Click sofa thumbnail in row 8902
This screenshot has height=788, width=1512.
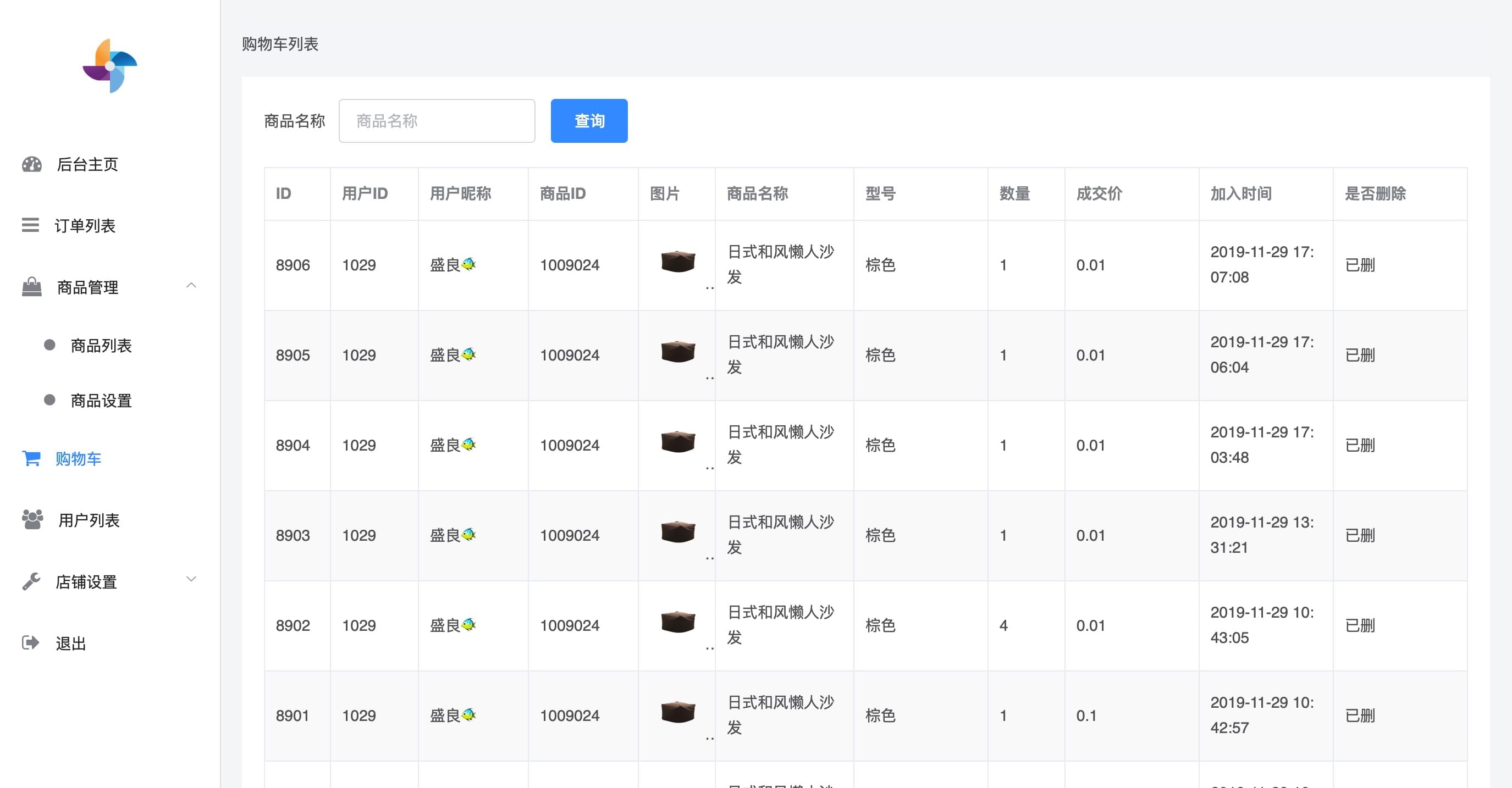(678, 622)
